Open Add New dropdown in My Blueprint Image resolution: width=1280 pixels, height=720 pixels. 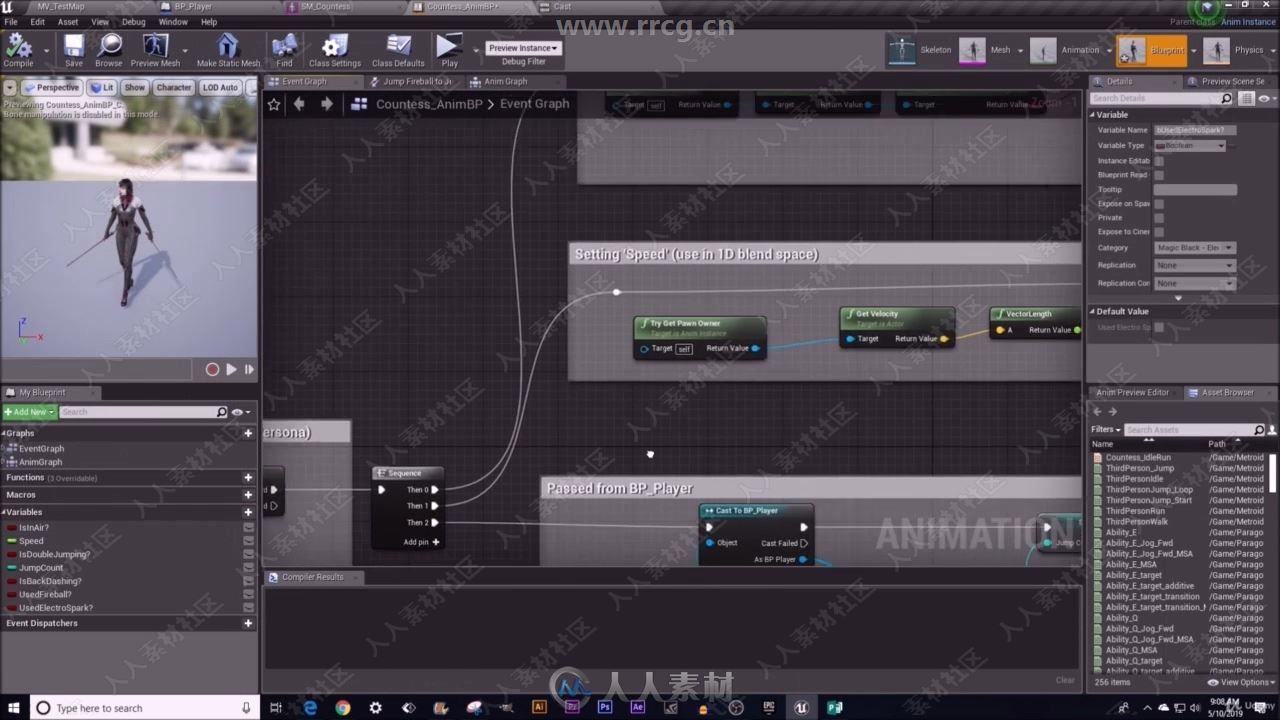(x=29, y=412)
